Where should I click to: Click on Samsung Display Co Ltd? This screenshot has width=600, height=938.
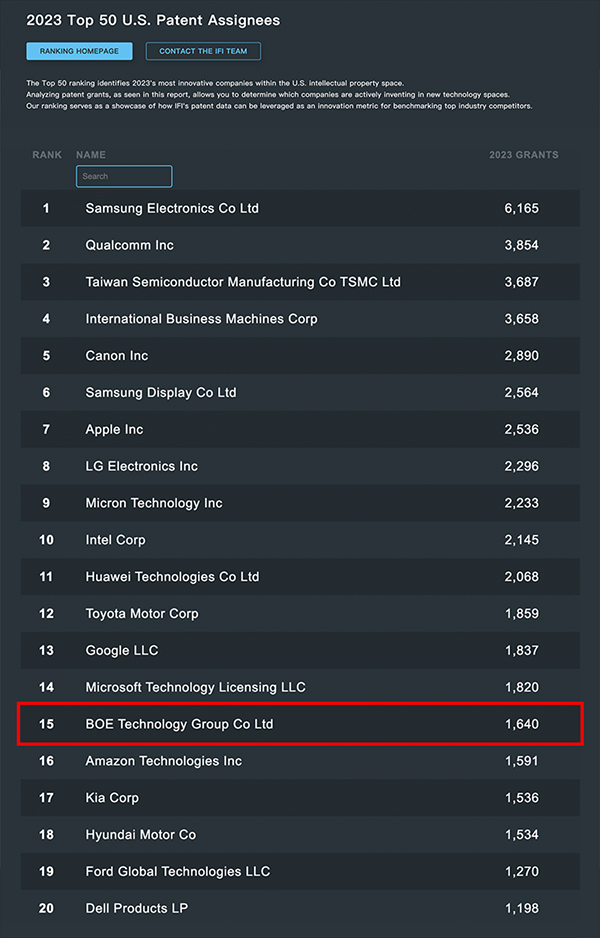(x=161, y=393)
